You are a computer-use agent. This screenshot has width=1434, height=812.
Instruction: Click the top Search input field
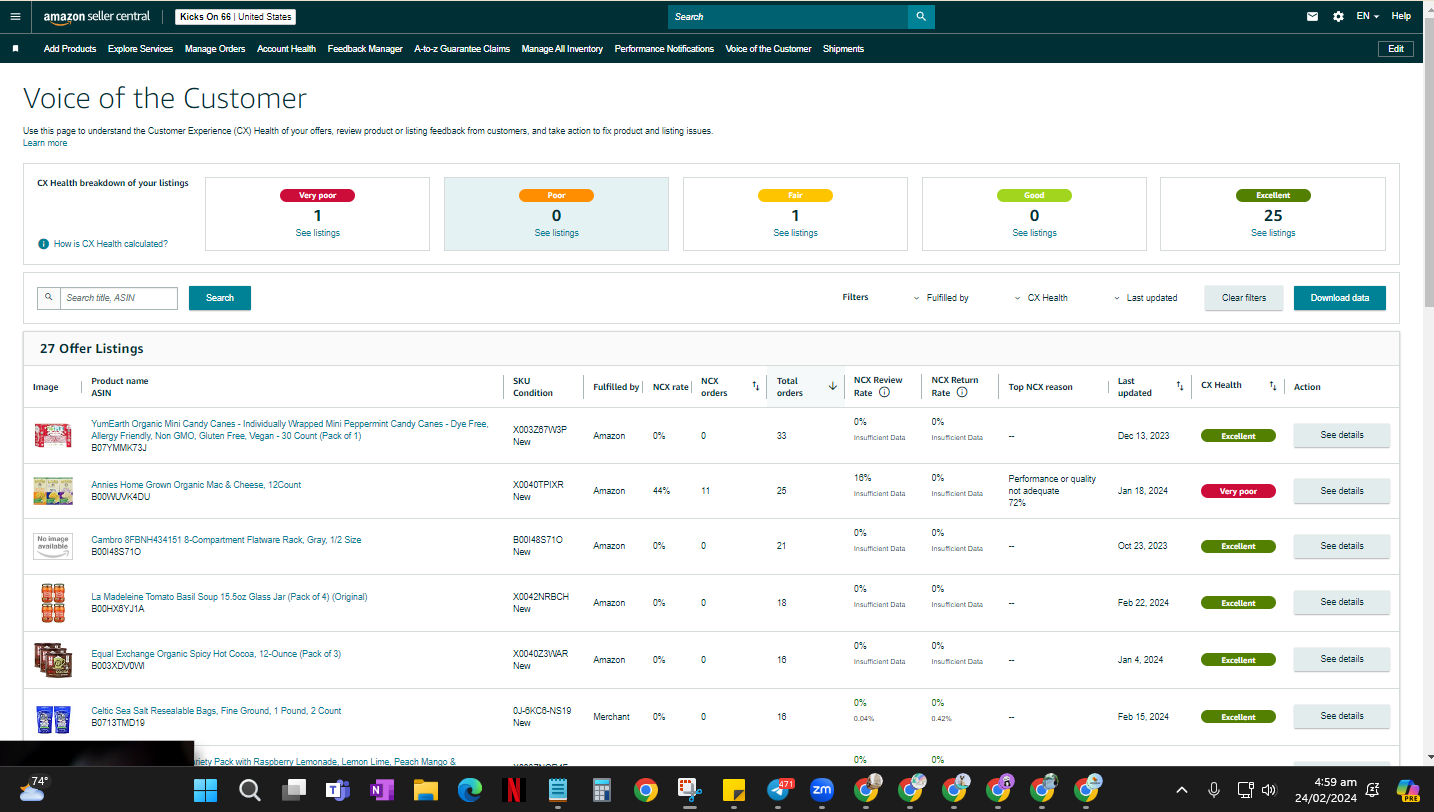coord(788,16)
